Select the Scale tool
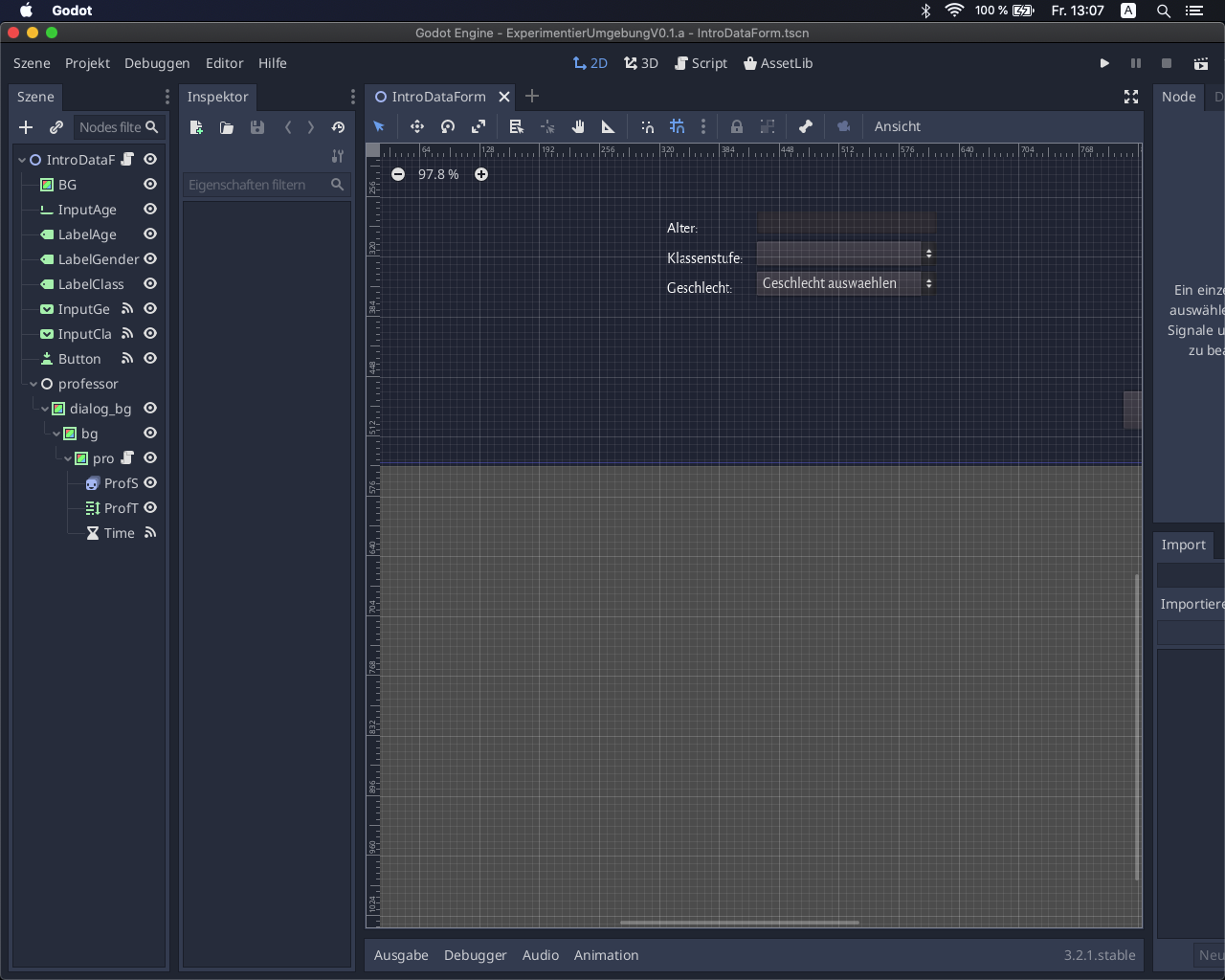Viewport: 1225px width, 980px height. [479, 126]
